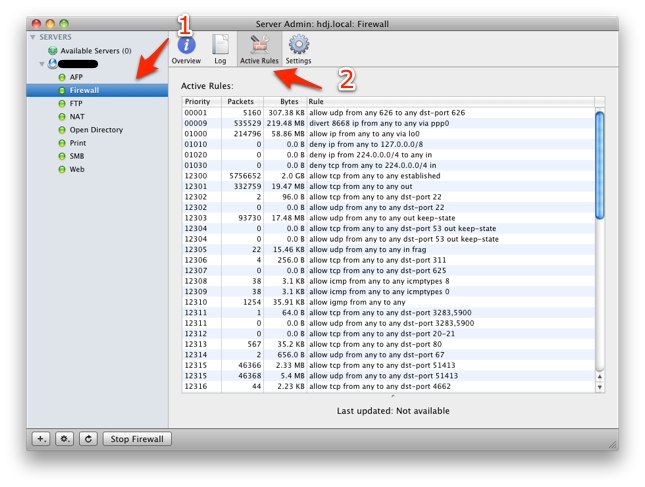The width and height of the screenshot is (645, 487).
Task: Click the refresh button
Action: pyautogui.click(x=88, y=439)
